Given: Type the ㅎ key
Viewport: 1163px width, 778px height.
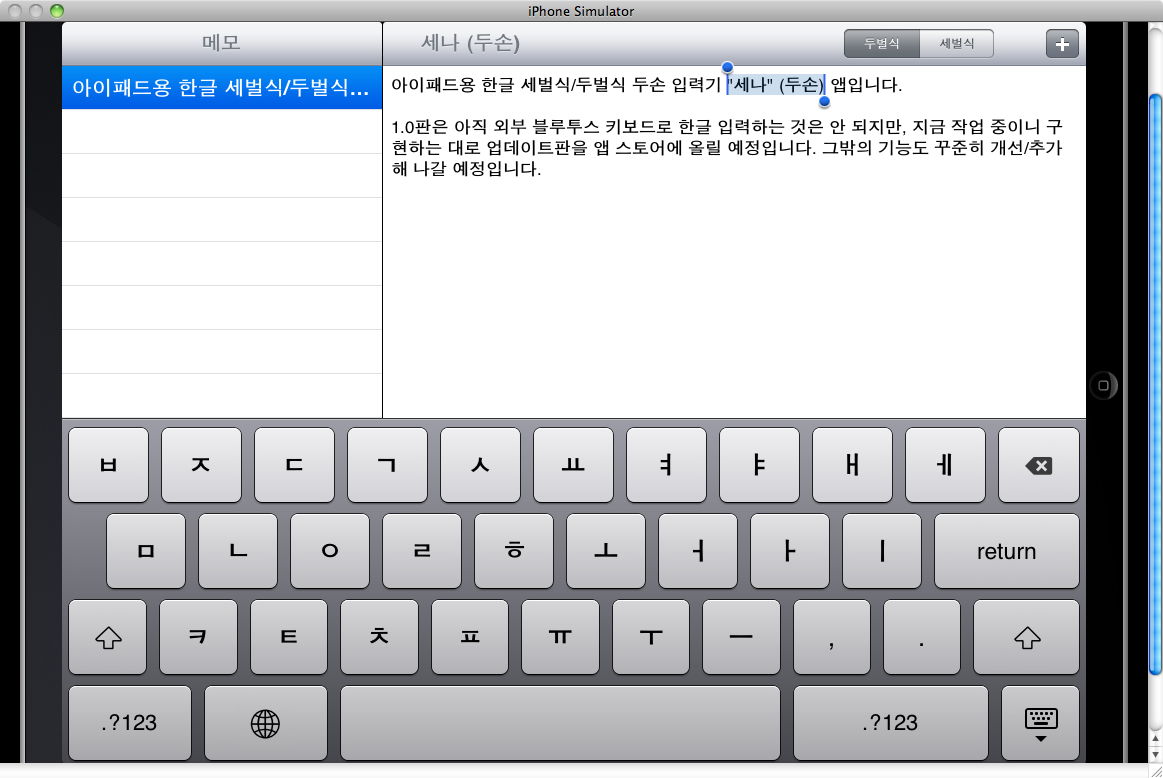Looking at the screenshot, I should pos(514,551).
